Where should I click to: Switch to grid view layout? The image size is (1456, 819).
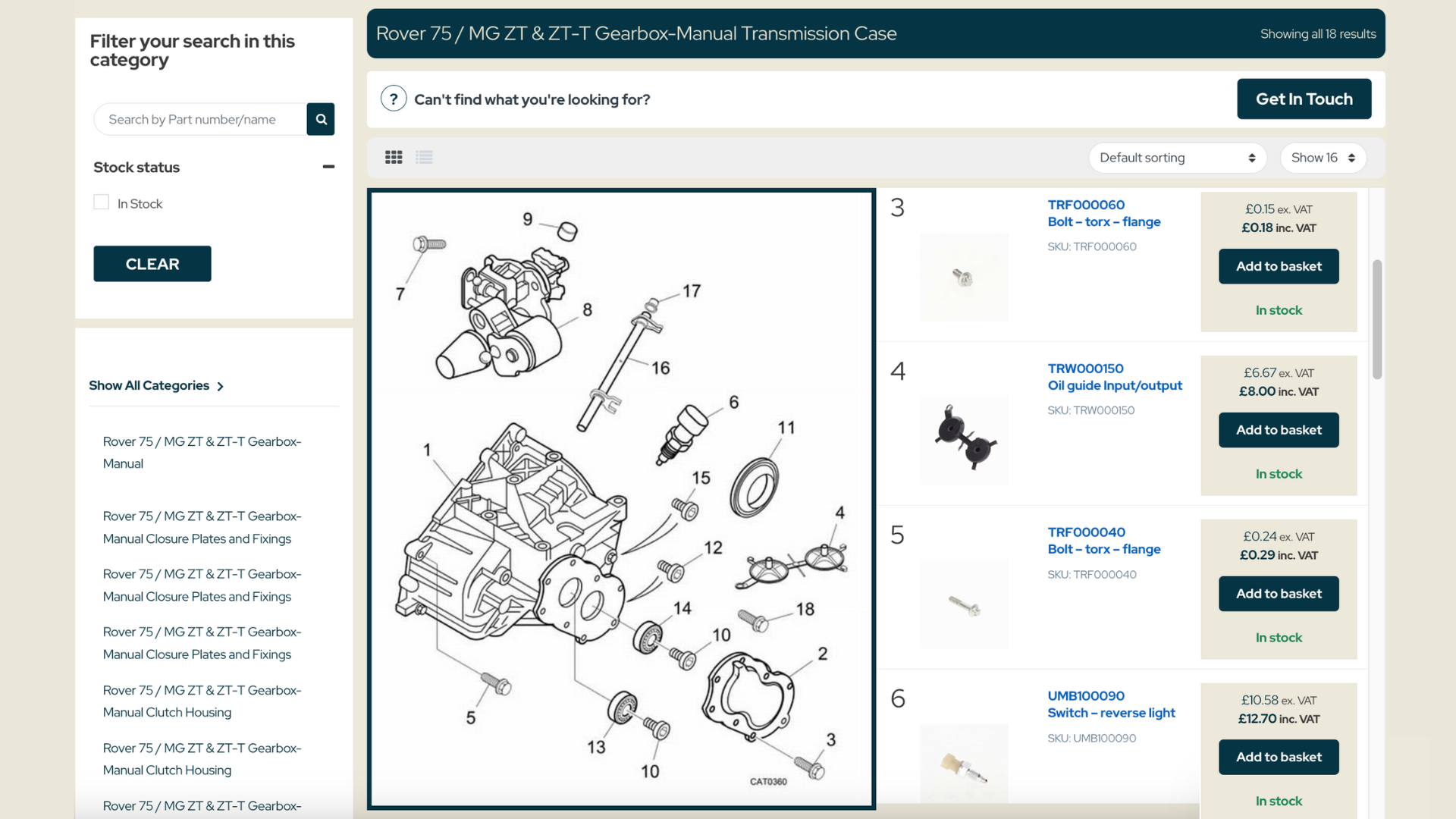pyautogui.click(x=394, y=157)
